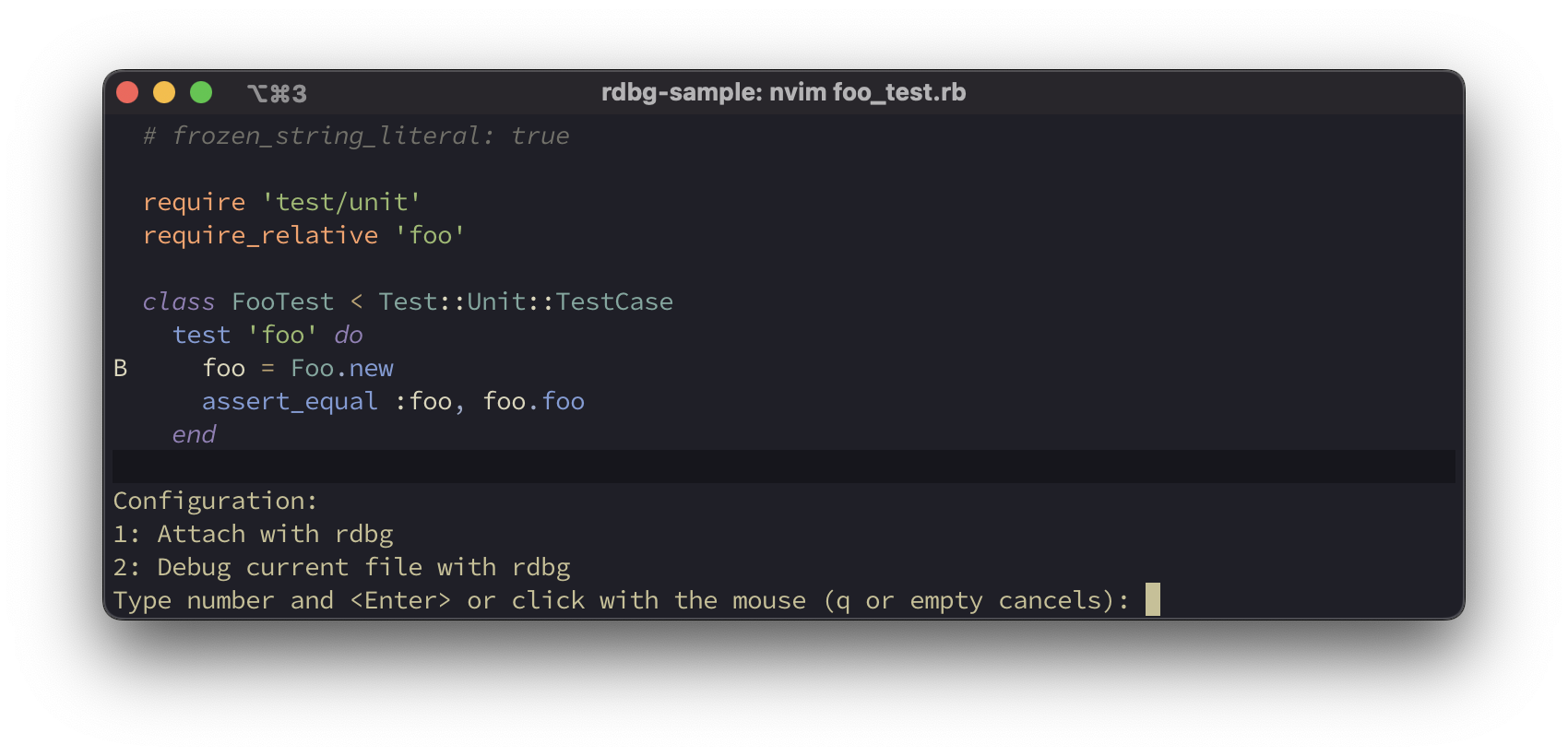
Task: Click the italic end keyword
Action: [194, 435]
